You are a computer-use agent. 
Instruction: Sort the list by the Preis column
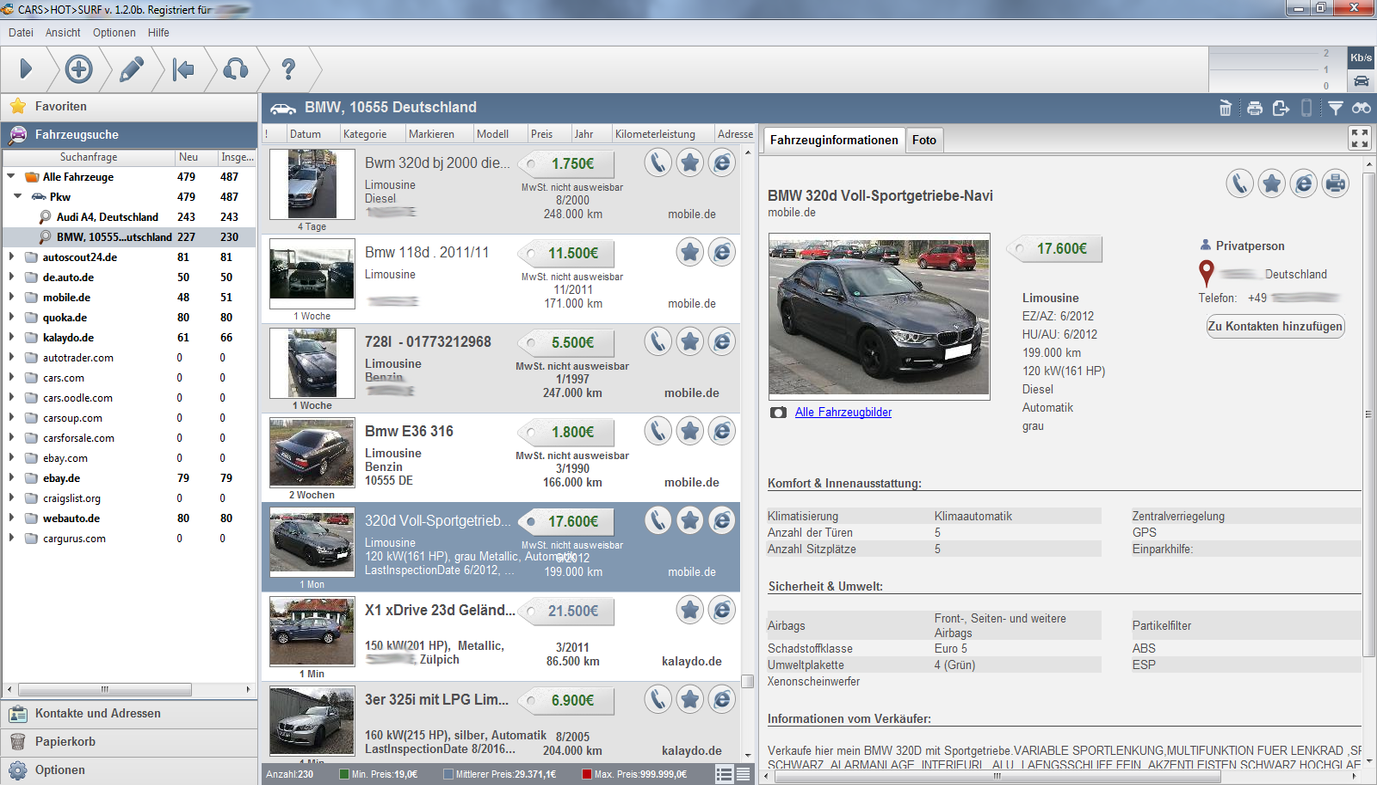point(549,134)
